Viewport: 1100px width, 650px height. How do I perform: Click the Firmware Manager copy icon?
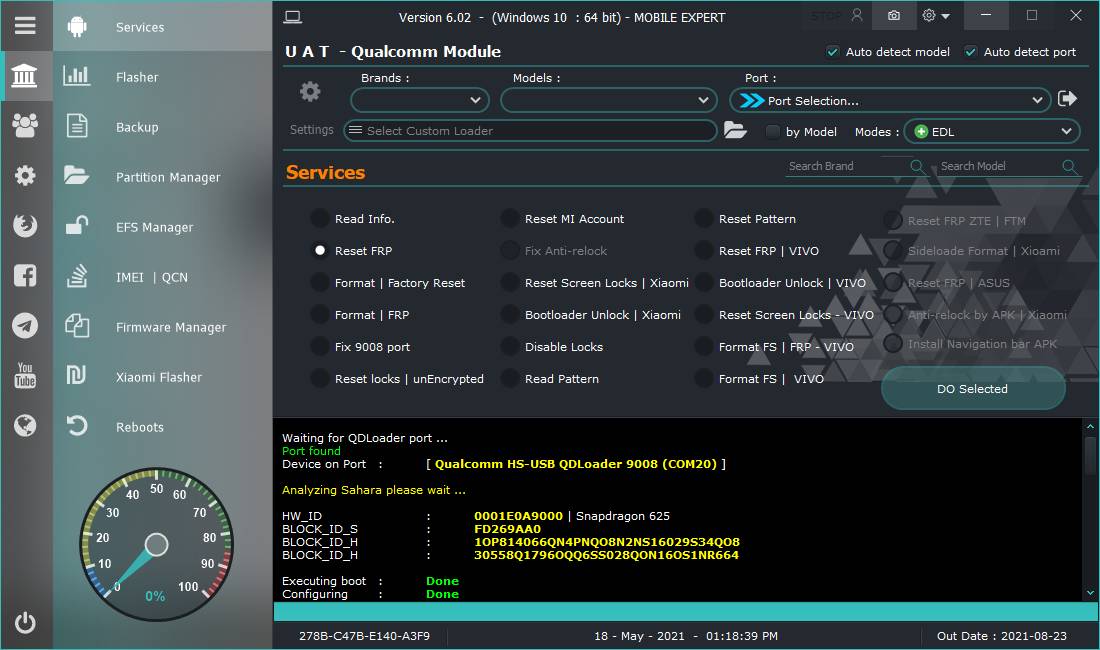pyautogui.click(x=76, y=325)
